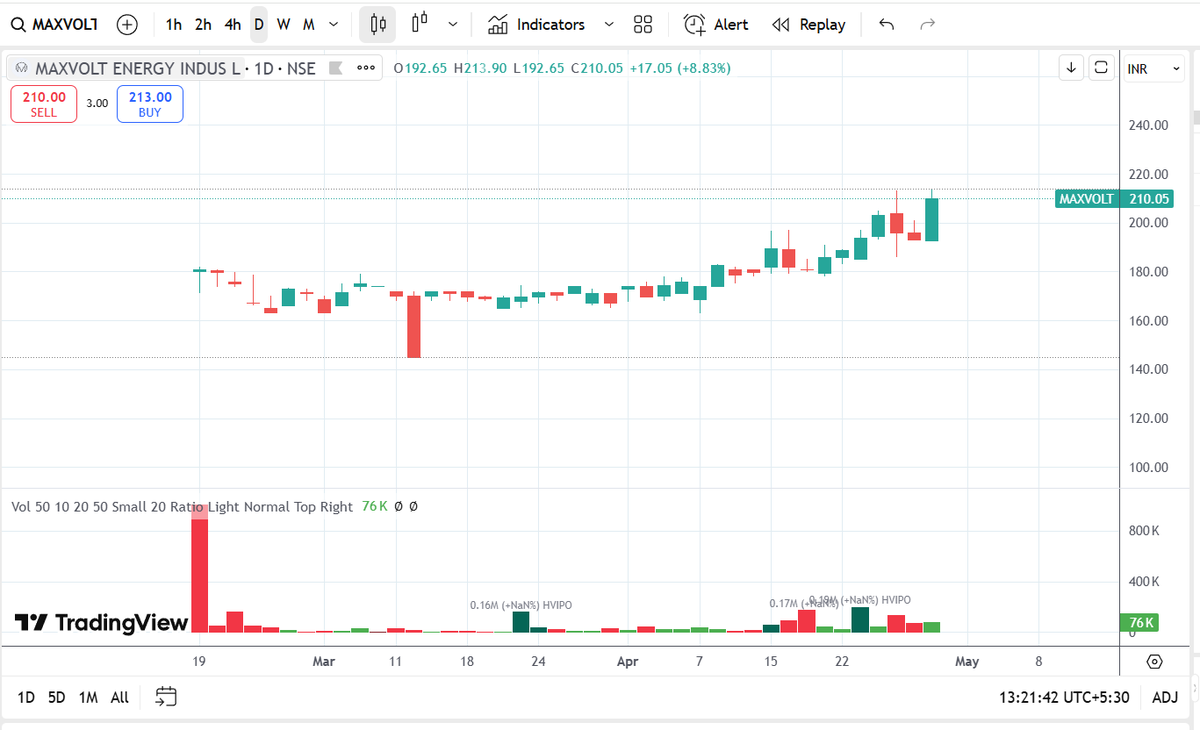Expand Indicators favorites dropdown
This screenshot has width=1200, height=730.
[x=609, y=24]
